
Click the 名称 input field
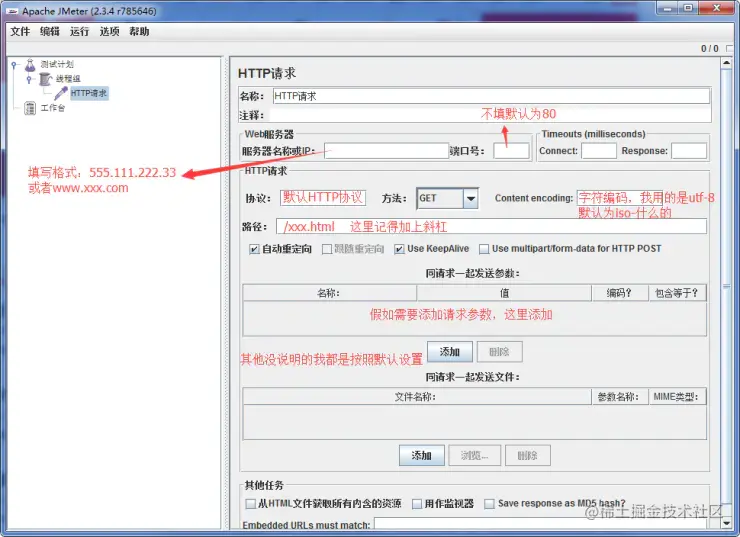(491, 96)
